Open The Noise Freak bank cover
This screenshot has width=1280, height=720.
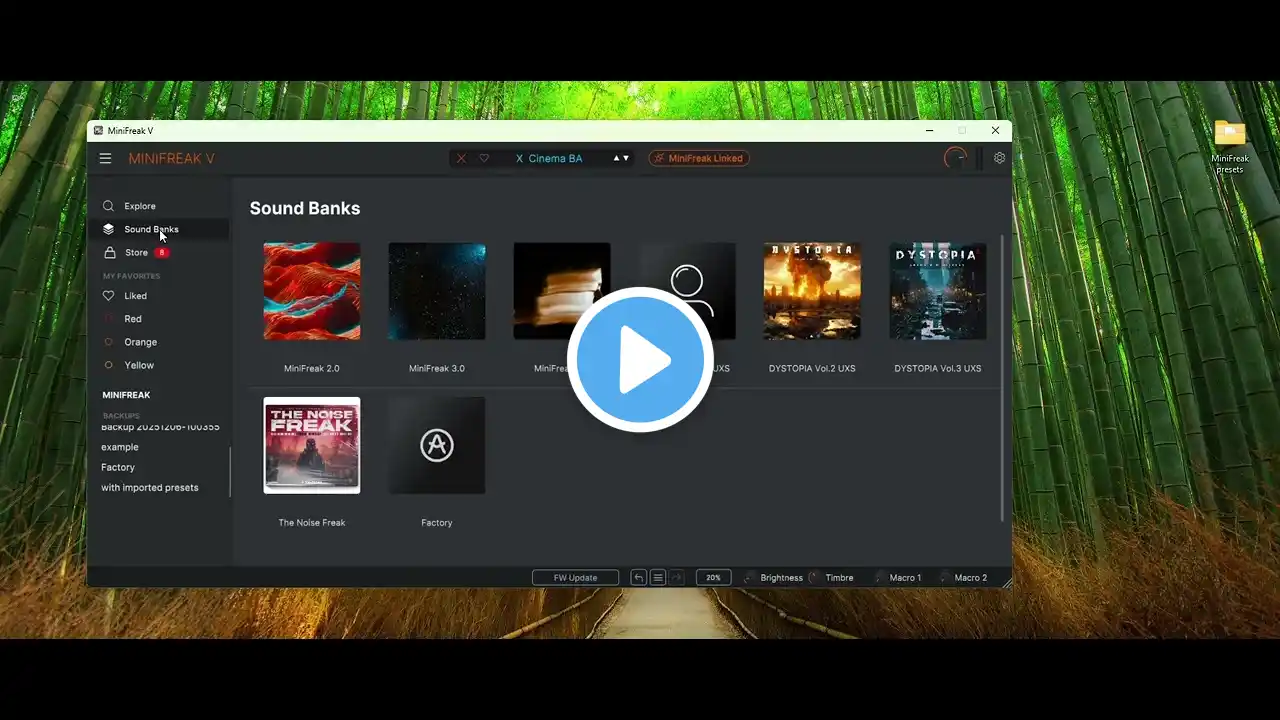[x=312, y=445]
